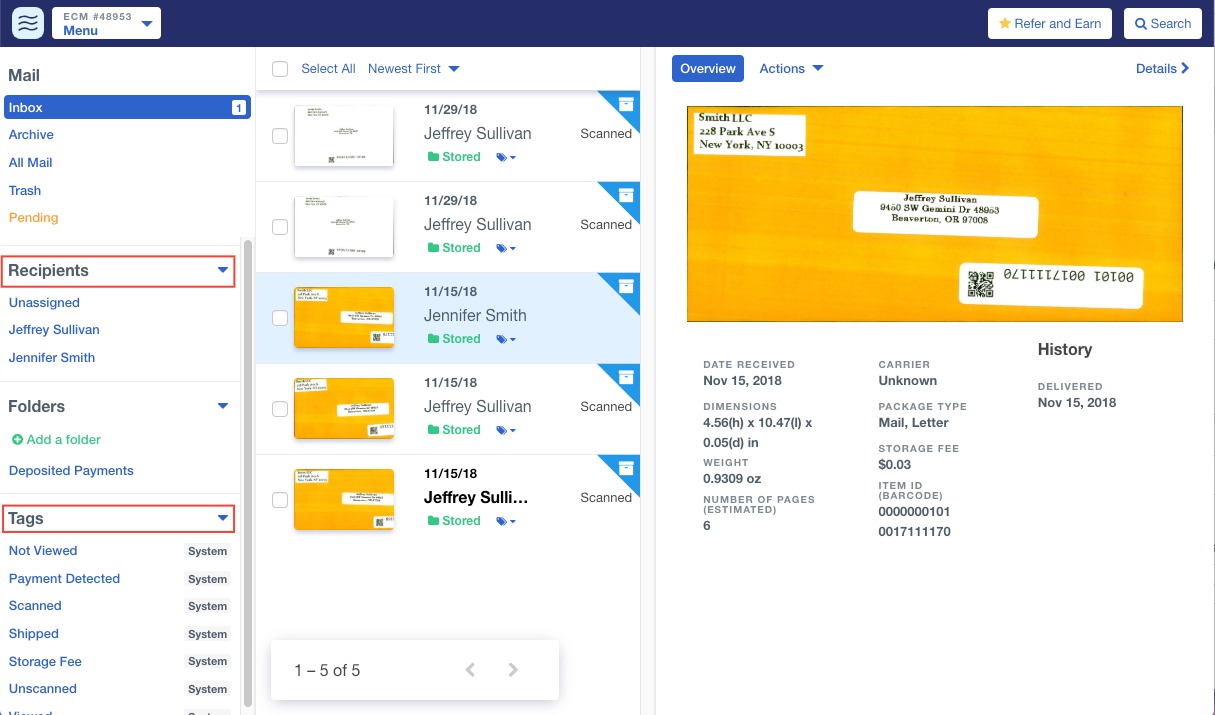Click the wave logo icon in the header

point(28,23)
